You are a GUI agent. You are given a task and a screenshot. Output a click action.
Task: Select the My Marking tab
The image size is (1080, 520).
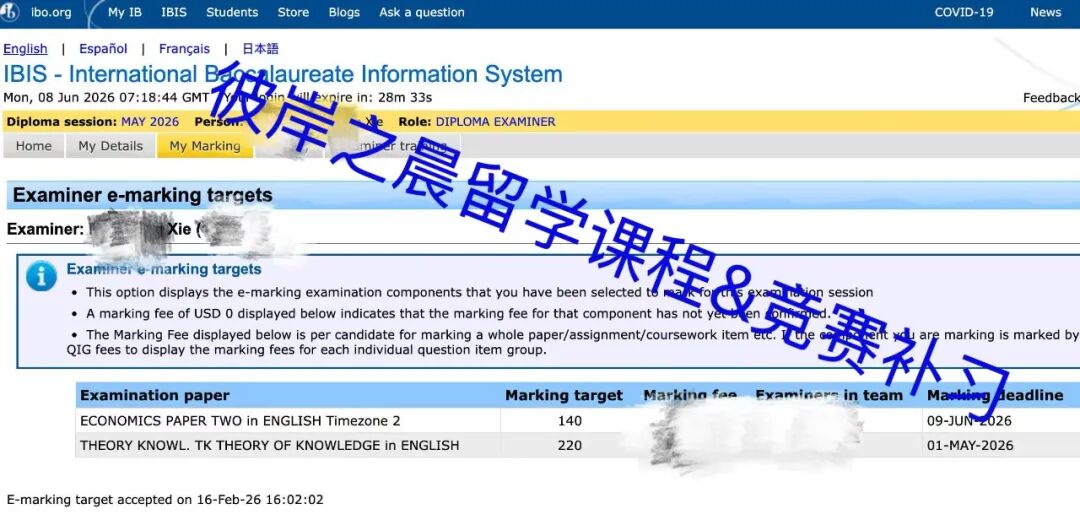coord(205,146)
